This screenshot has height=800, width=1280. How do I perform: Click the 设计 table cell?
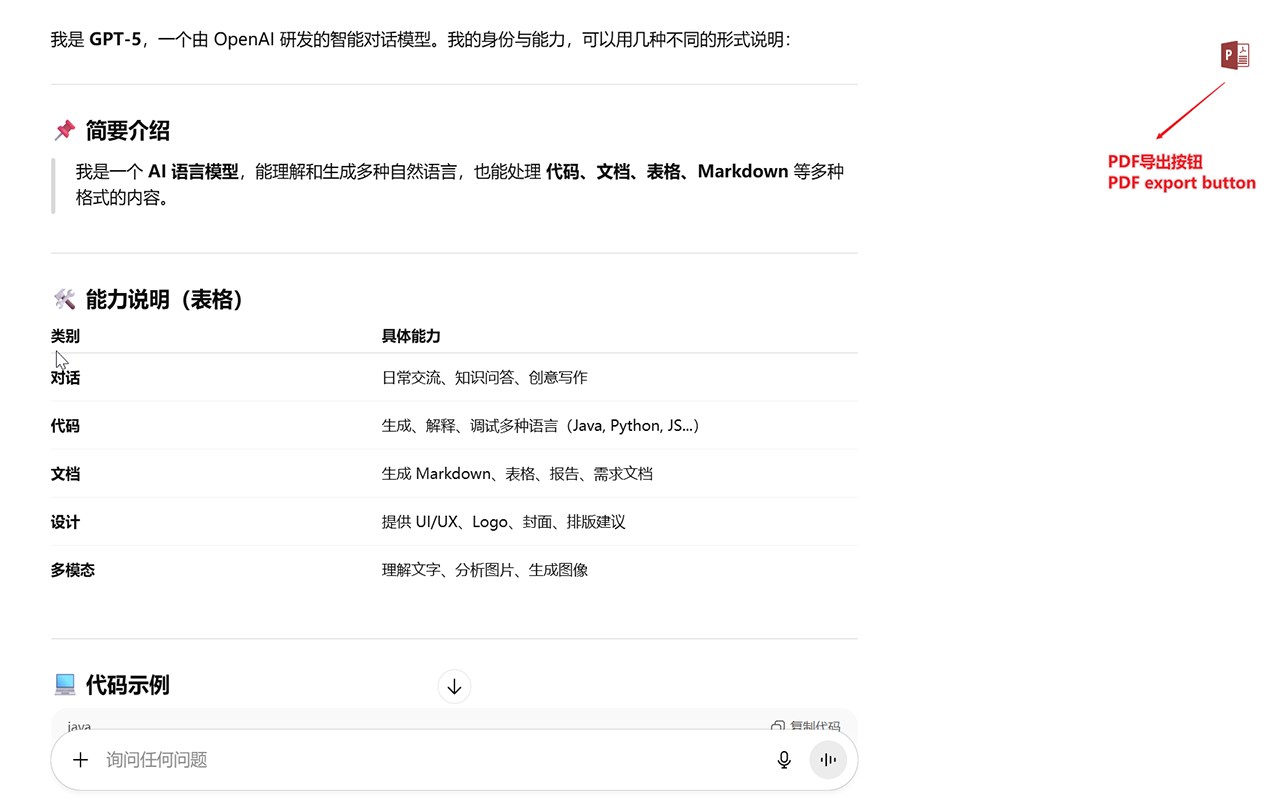pos(65,522)
